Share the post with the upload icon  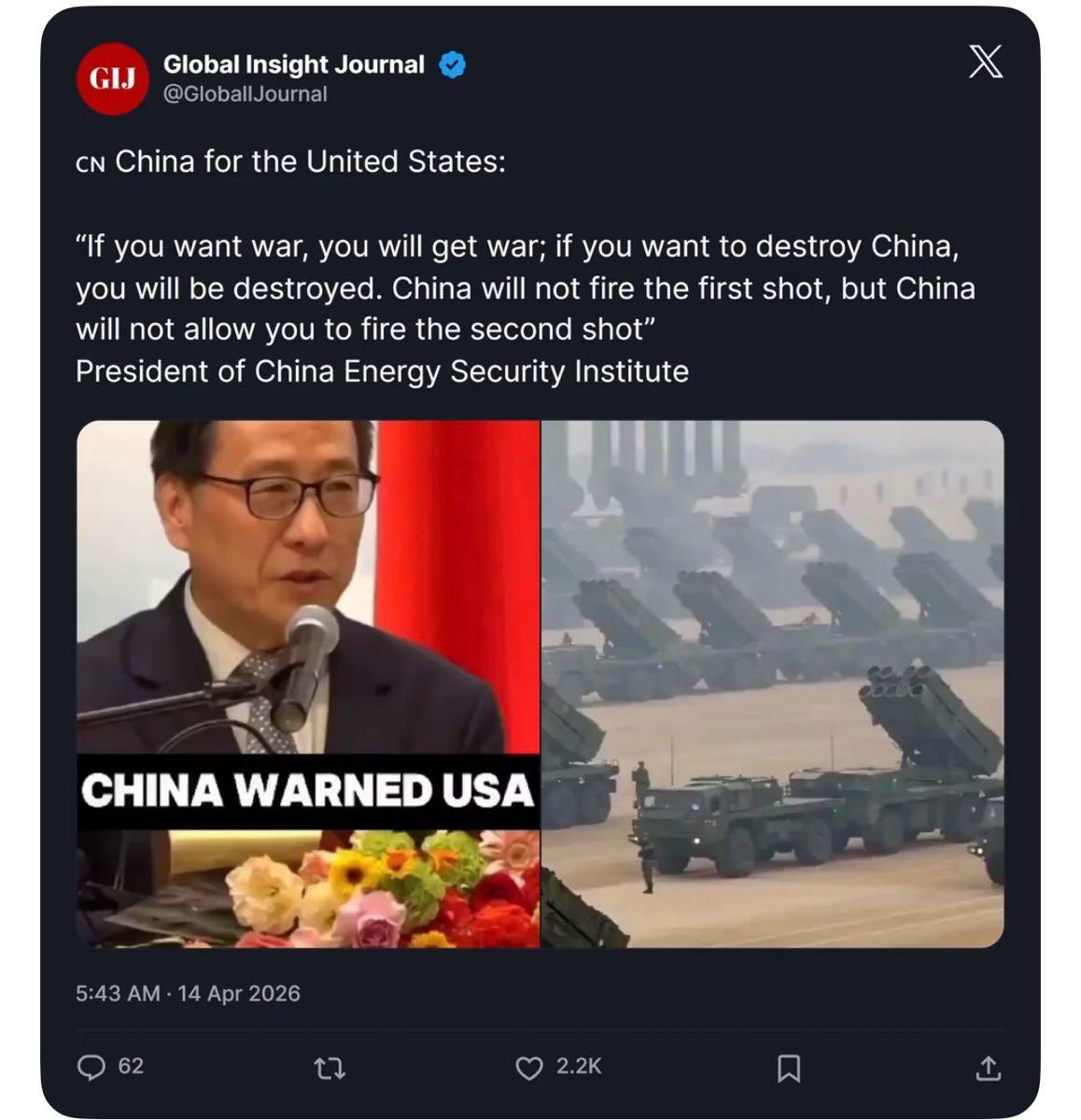988,1068
